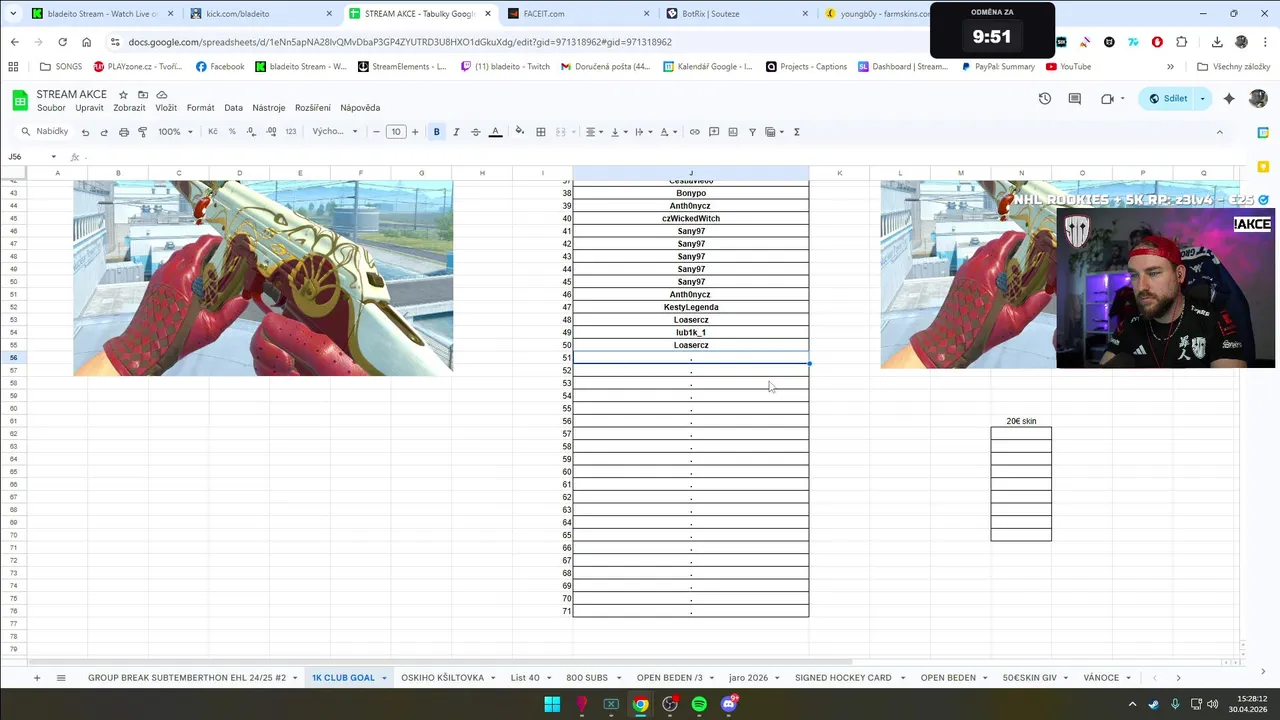Click the font size field showing 10
Viewport: 1280px width, 720px height.
point(396,132)
